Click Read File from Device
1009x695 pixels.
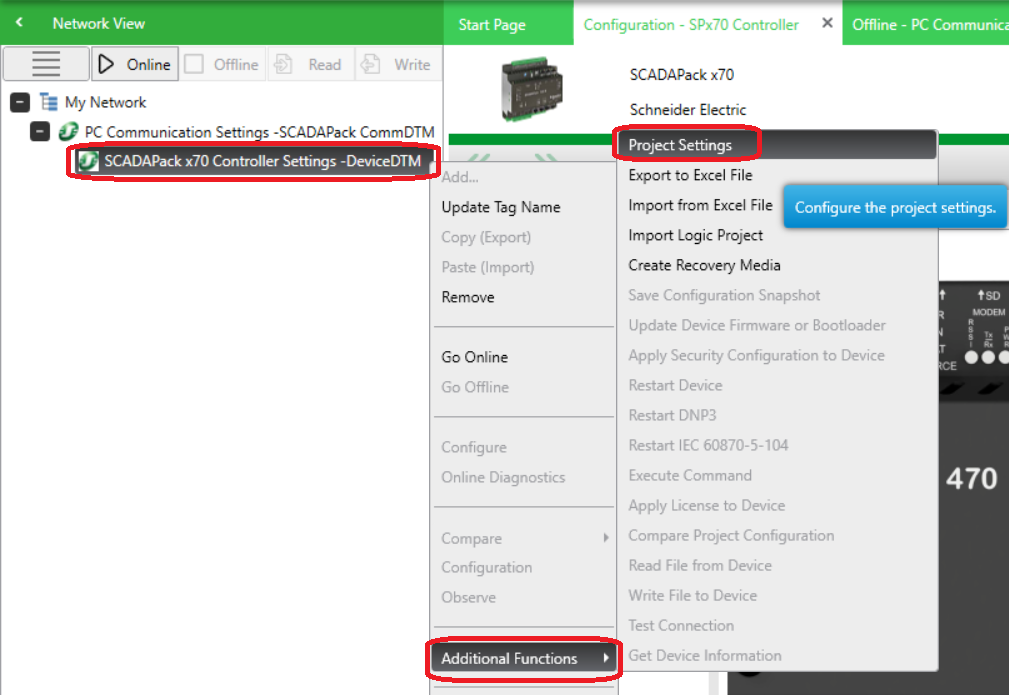pos(777,566)
